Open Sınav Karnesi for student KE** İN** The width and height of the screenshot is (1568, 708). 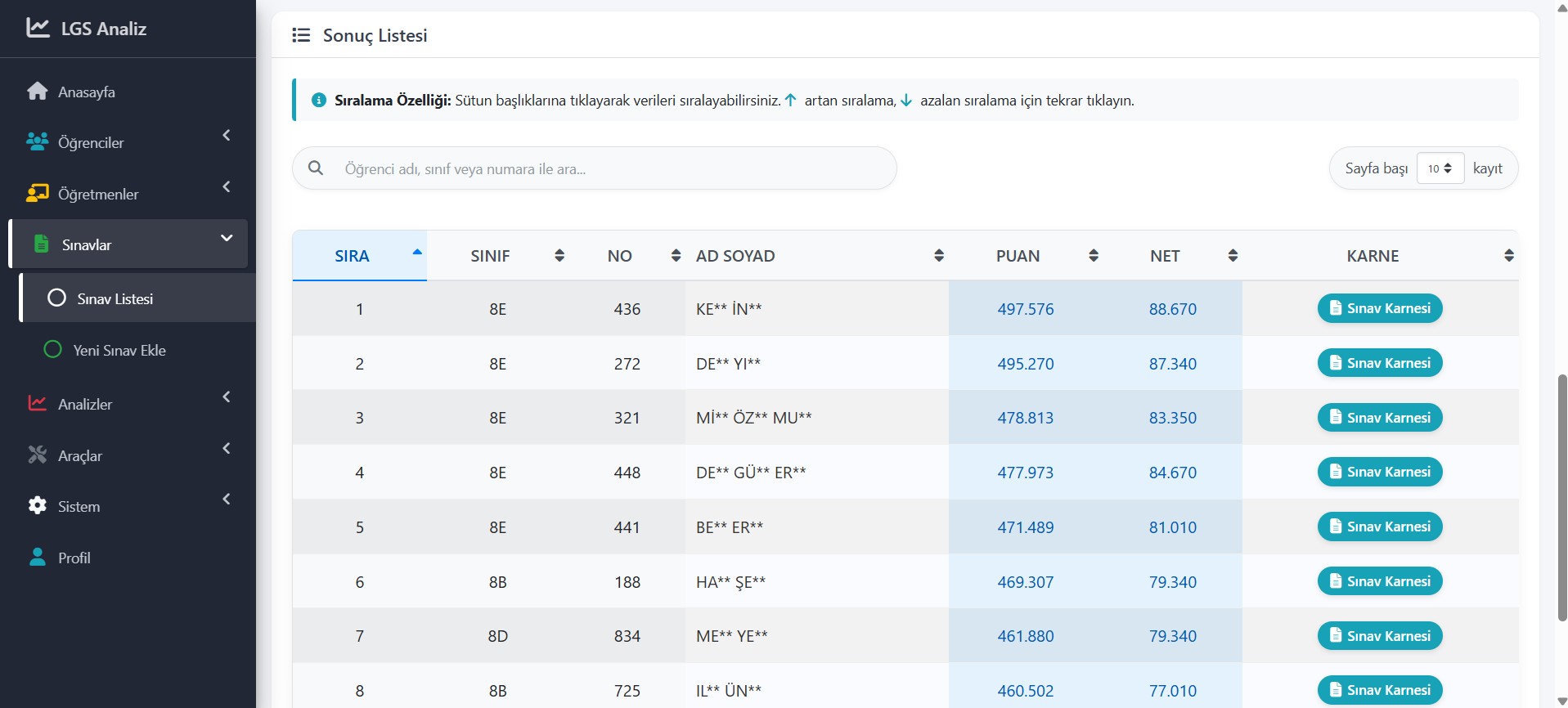[x=1379, y=308]
